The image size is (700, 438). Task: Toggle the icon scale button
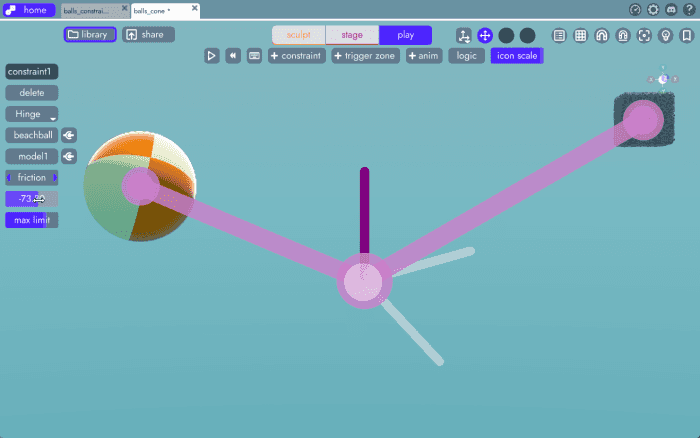516,56
